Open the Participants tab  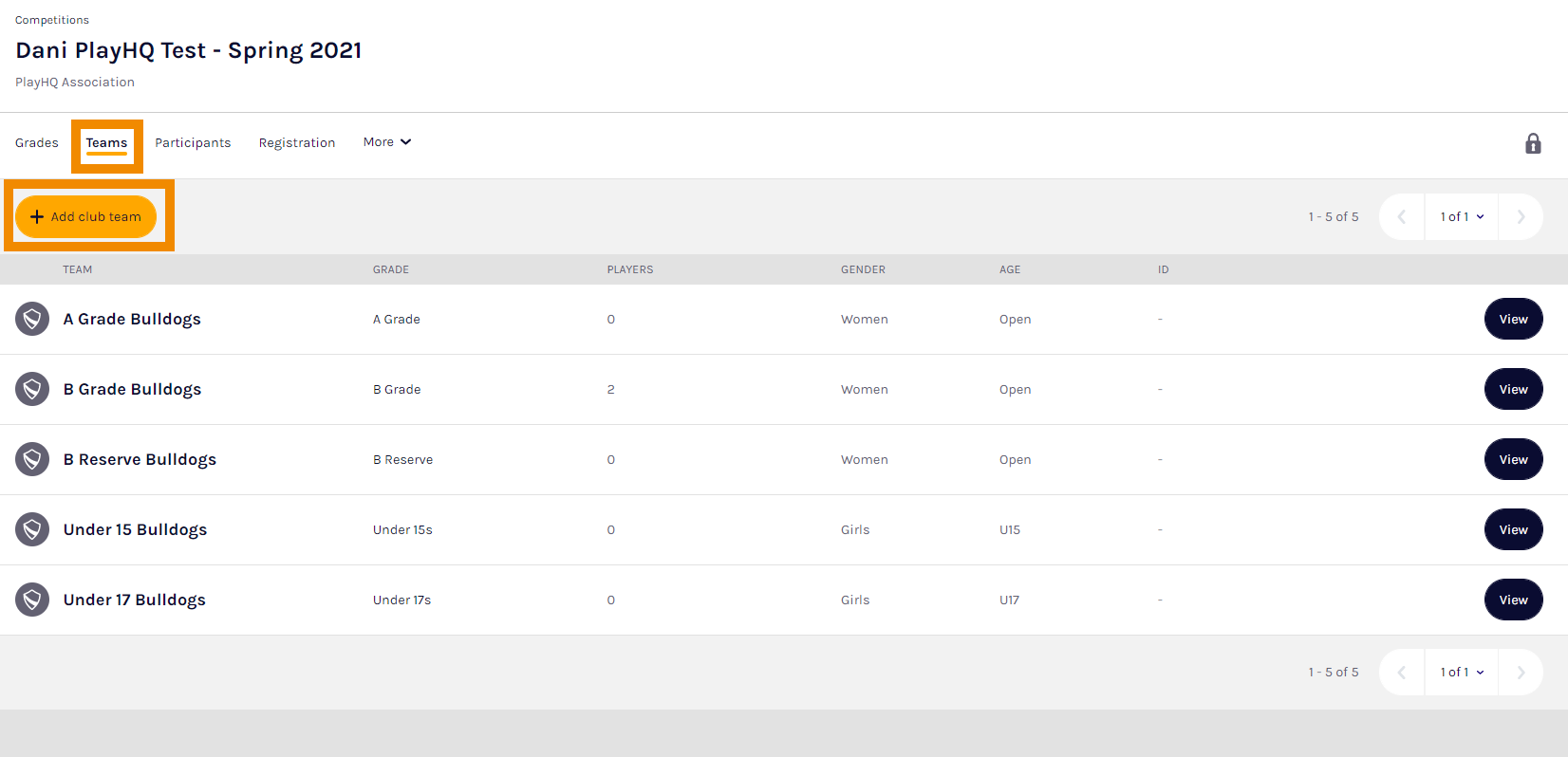tap(193, 143)
